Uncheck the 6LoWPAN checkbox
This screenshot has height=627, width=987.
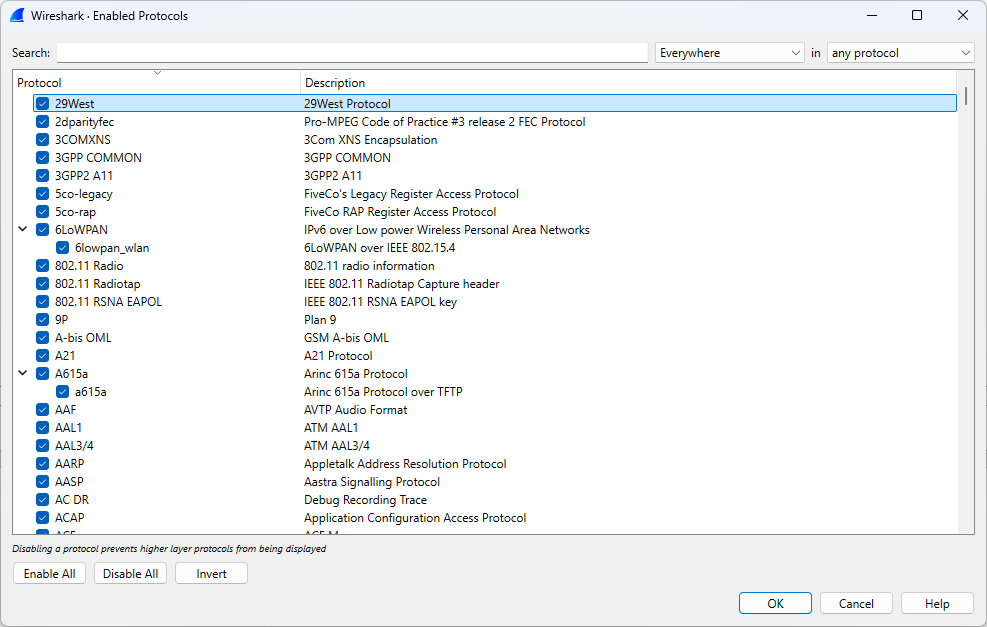42,230
